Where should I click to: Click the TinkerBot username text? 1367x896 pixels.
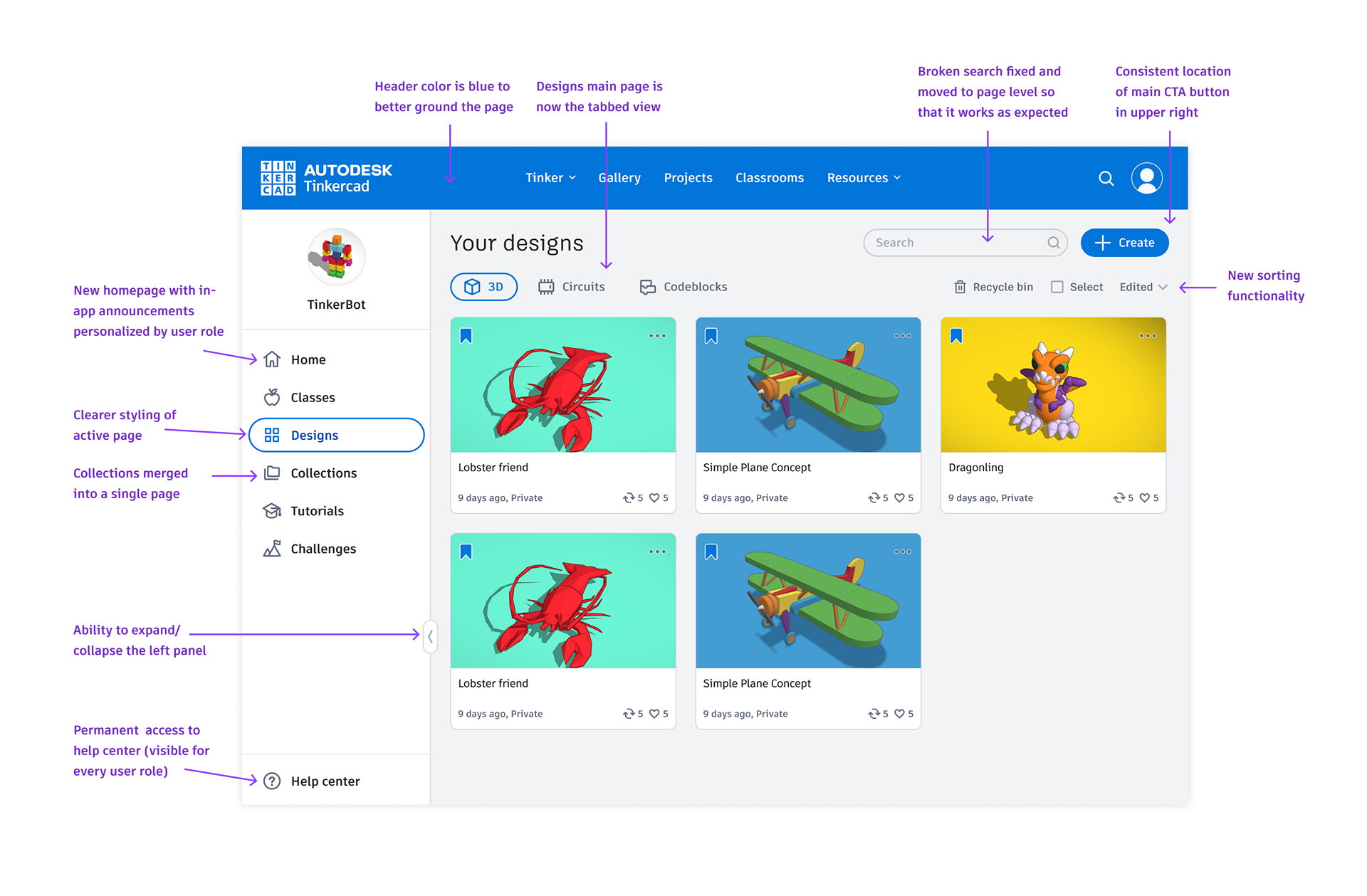point(336,305)
